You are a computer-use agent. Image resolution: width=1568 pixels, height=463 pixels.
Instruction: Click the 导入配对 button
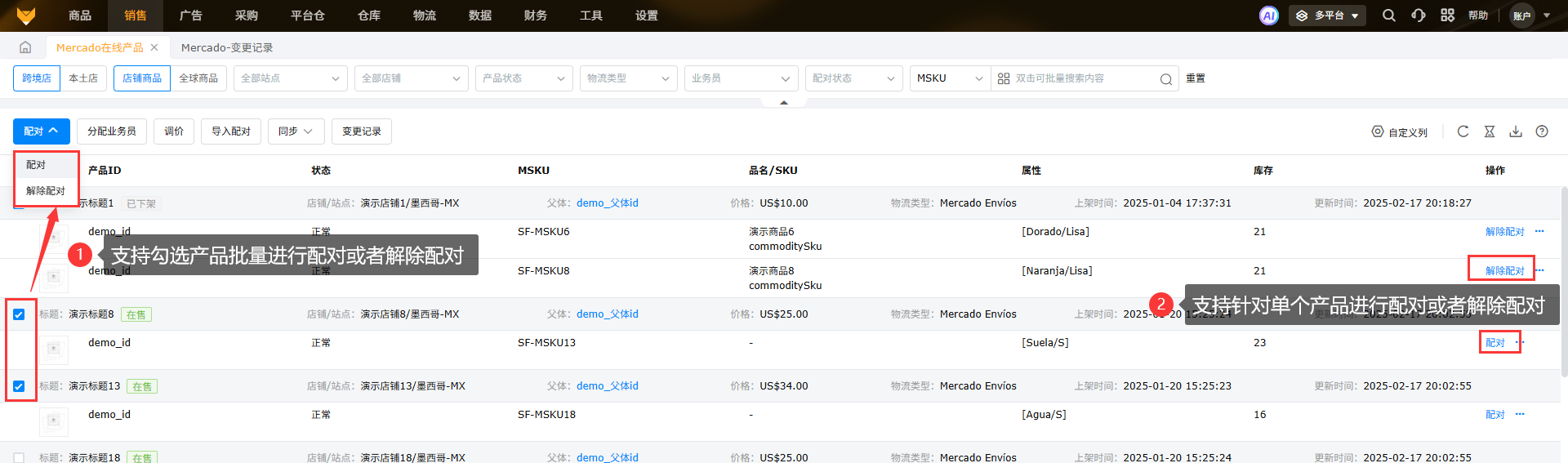[231, 131]
